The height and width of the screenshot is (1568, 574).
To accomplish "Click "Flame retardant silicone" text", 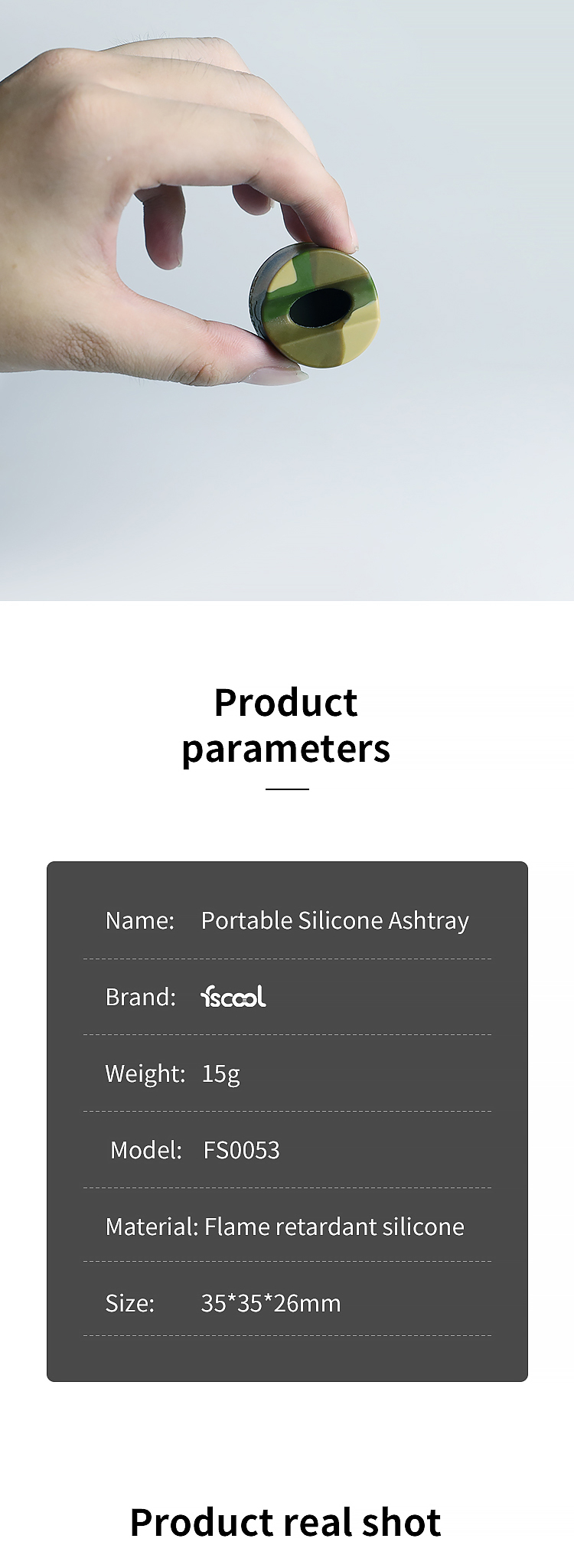I will [x=334, y=1227].
